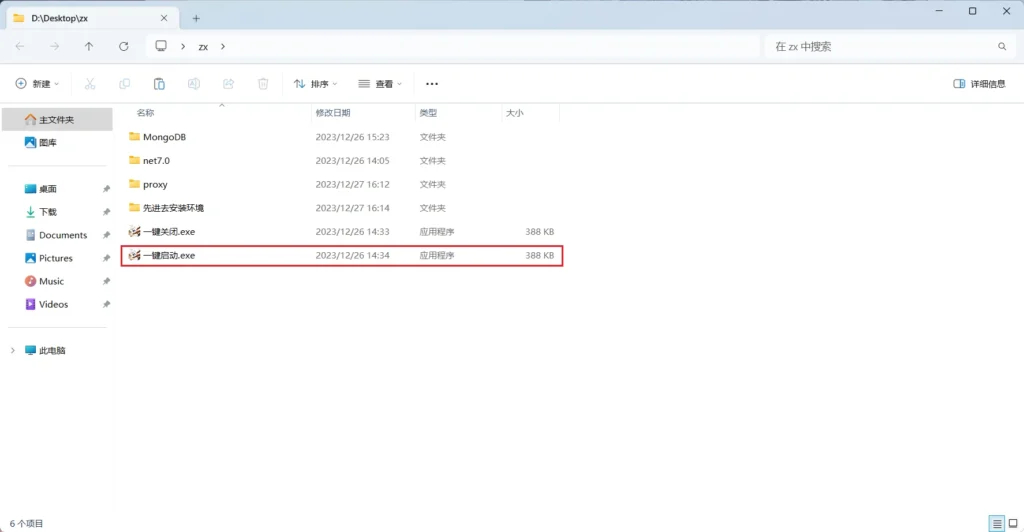Click the 一键启动.exe application icon
Viewport: 1024px width, 532px height.
pos(135,255)
